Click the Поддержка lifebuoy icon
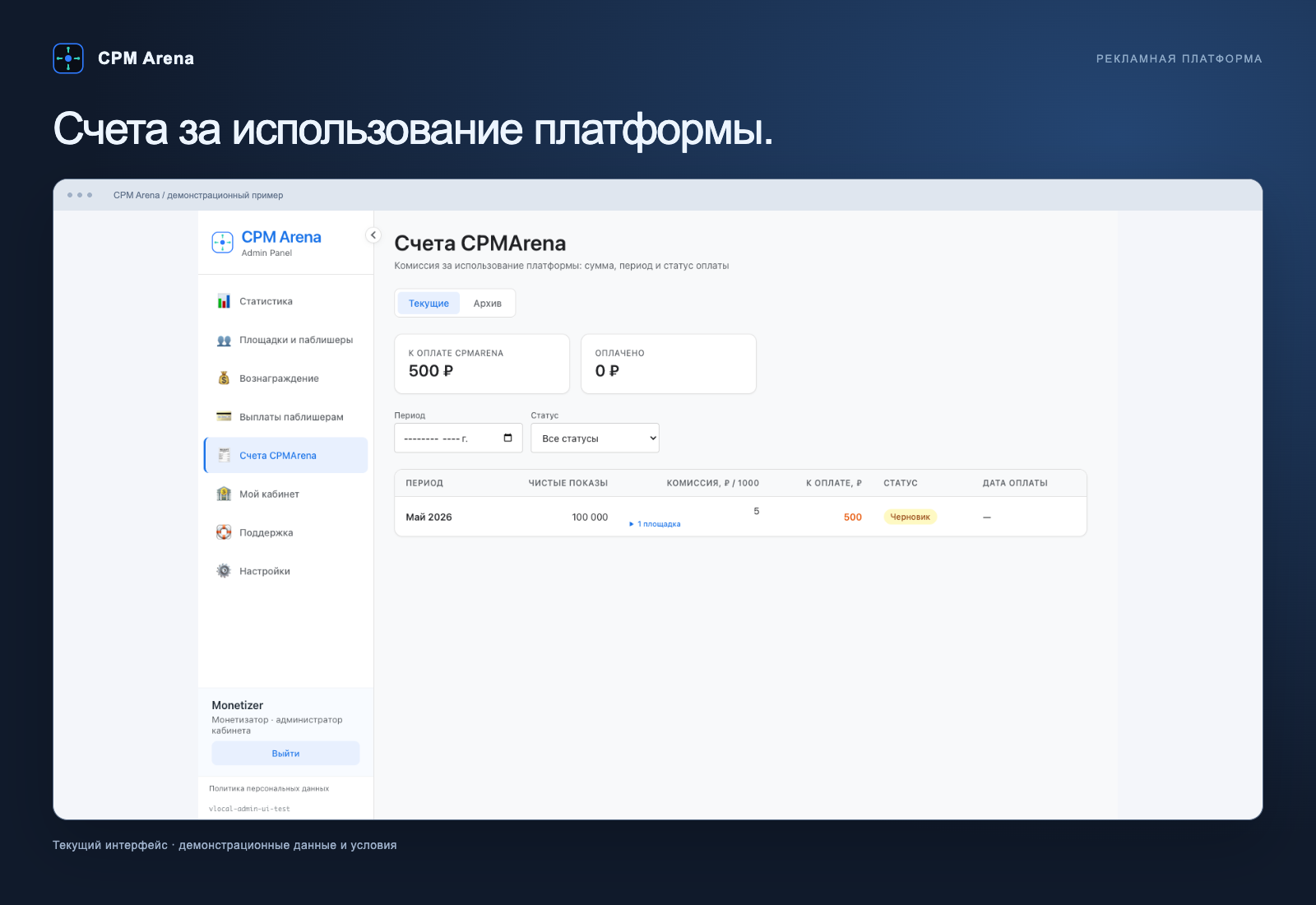This screenshot has height=905, width=1316. 224,532
